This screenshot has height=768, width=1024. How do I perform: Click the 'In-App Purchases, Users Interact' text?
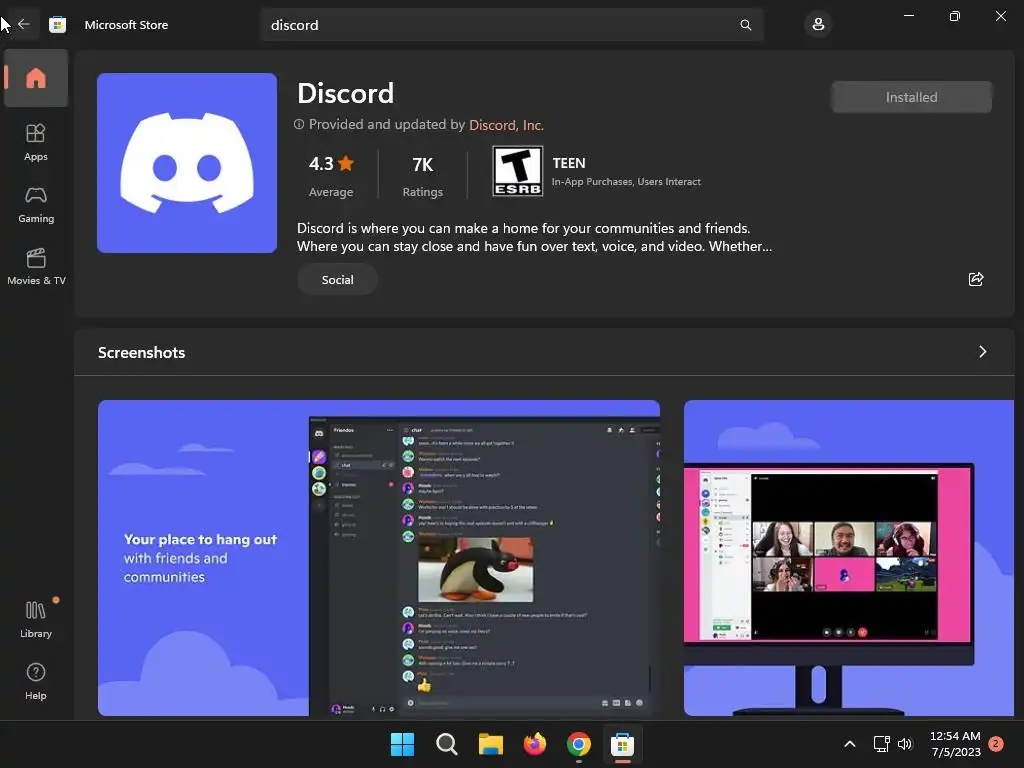(x=626, y=182)
